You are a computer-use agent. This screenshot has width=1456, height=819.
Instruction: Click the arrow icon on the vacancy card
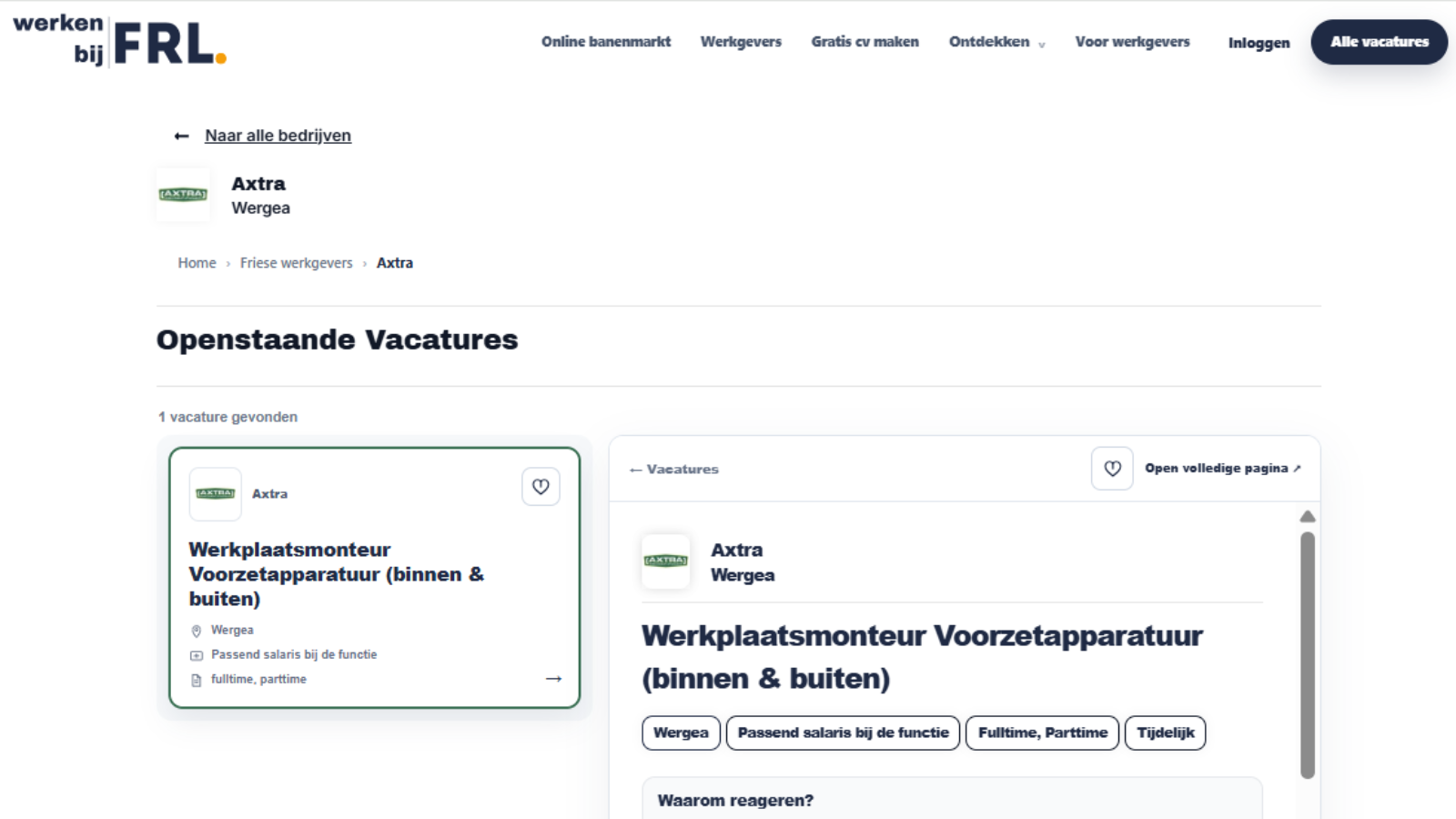click(553, 679)
